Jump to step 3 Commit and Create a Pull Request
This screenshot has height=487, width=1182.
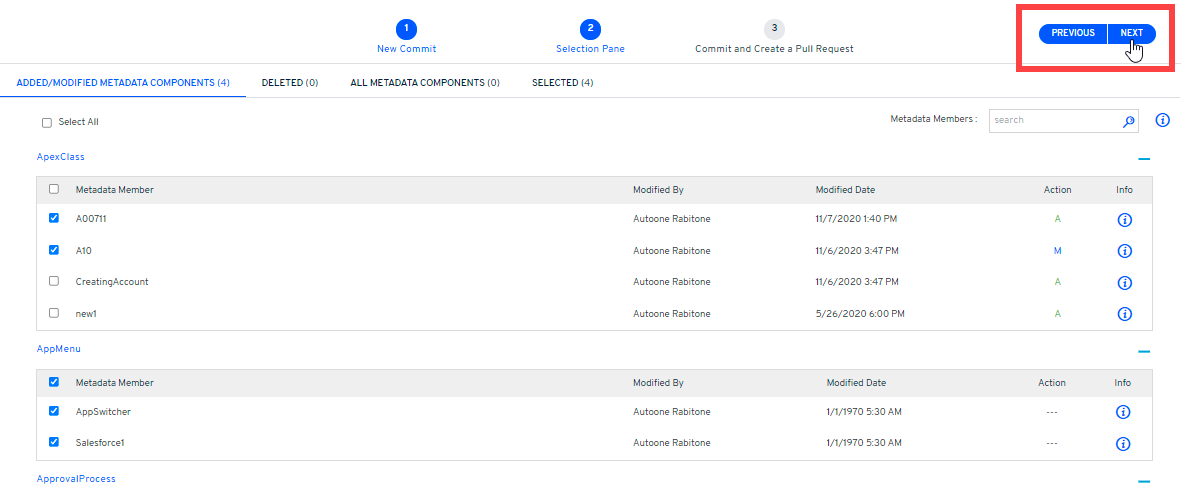774,29
